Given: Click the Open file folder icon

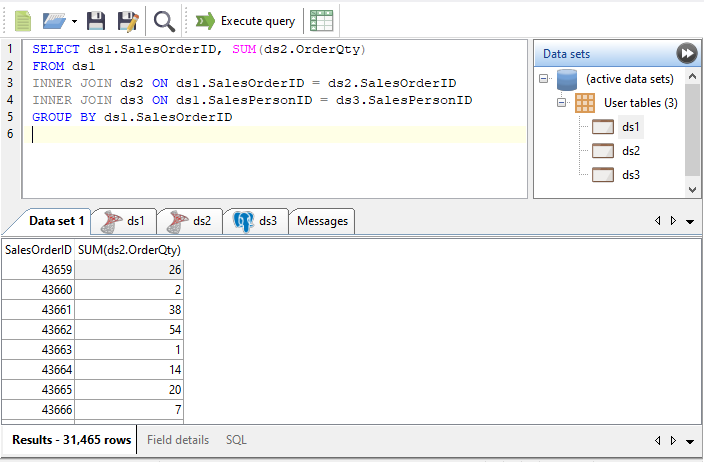Looking at the screenshot, I should [55, 20].
